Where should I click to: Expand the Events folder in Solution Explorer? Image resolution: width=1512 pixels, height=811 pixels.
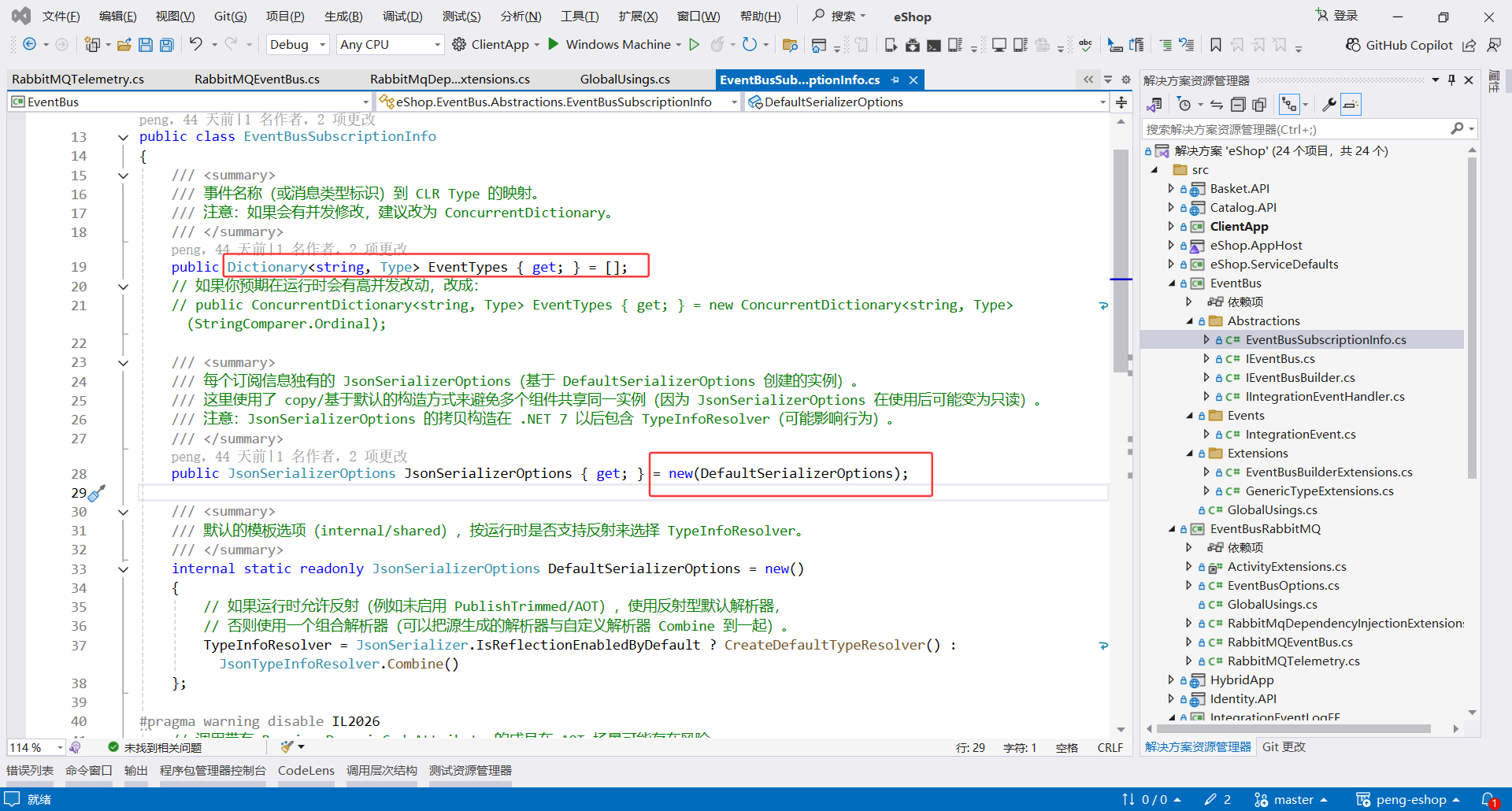(1191, 415)
